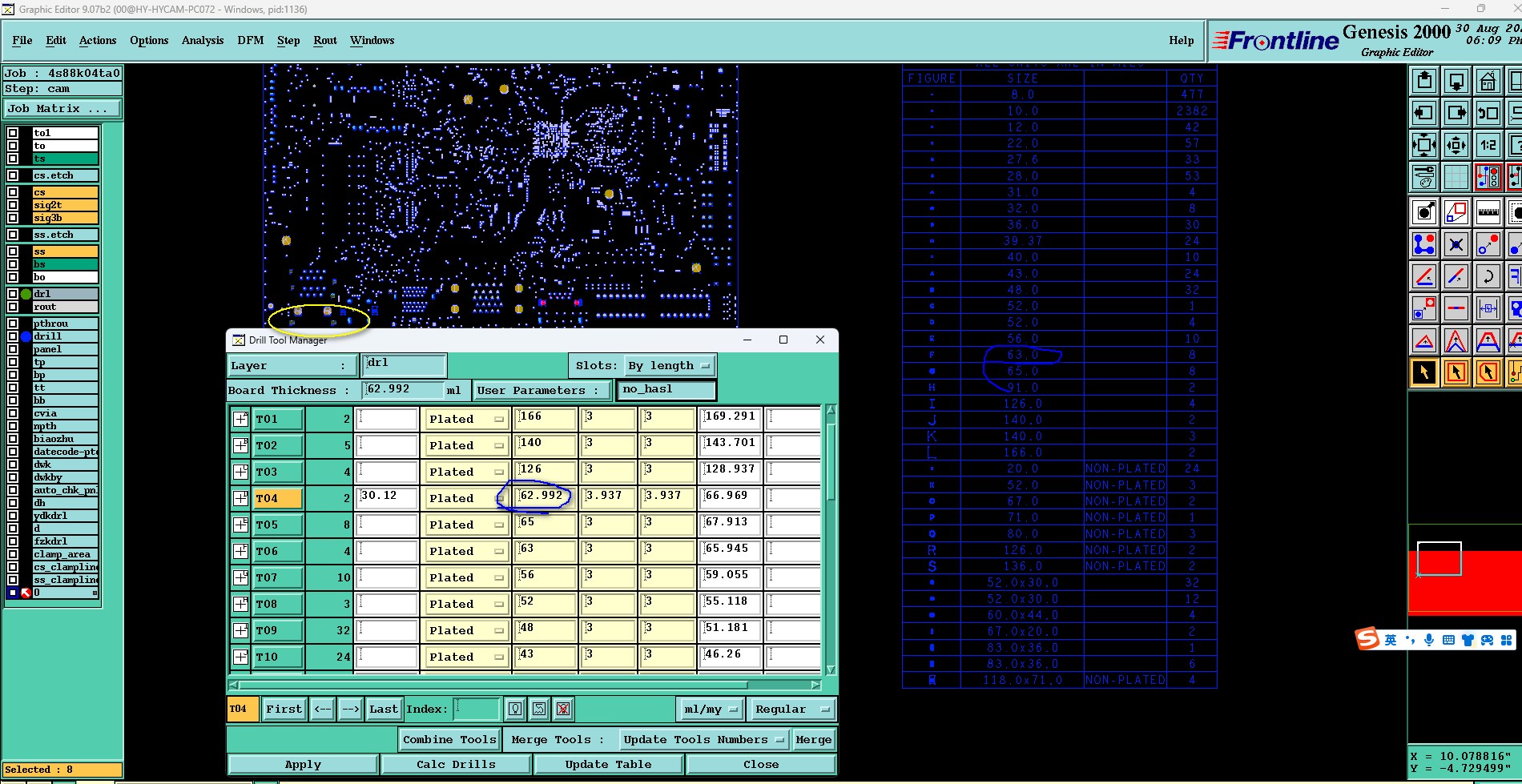This screenshot has width=1522, height=784.
Task: Click the curved rotate arrow icon
Action: pos(1488,276)
